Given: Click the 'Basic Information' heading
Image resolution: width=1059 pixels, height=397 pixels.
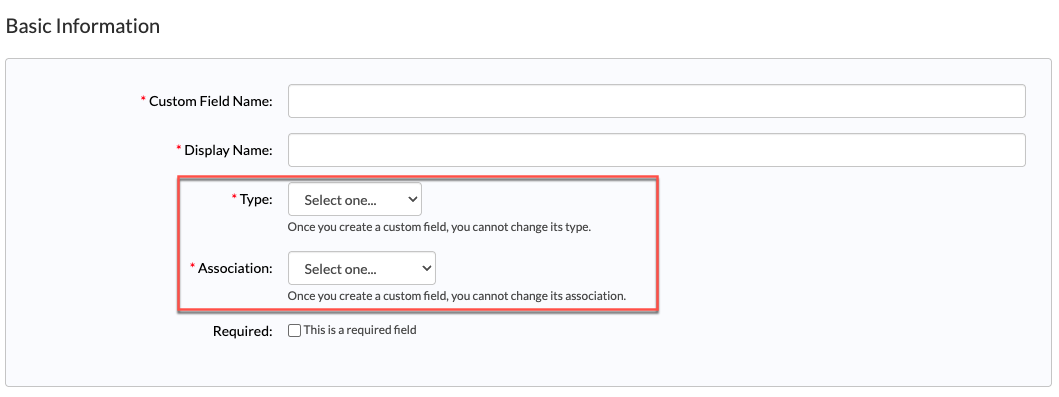Looking at the screenshot, I should click(x=82, y=26).
